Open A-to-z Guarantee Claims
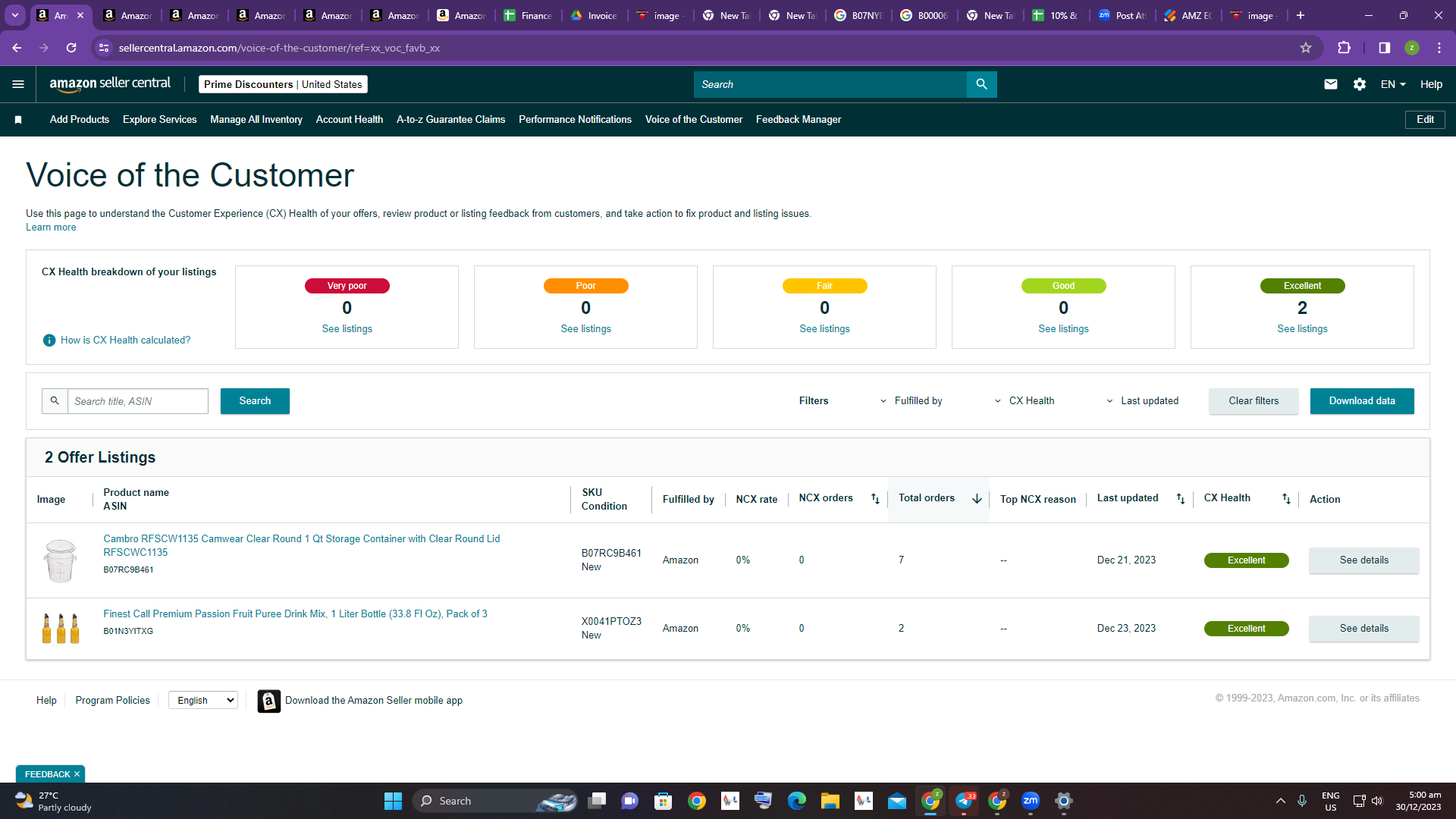Image resolution: width=1456 pixels, height=819 pixels. pos(450,120)
